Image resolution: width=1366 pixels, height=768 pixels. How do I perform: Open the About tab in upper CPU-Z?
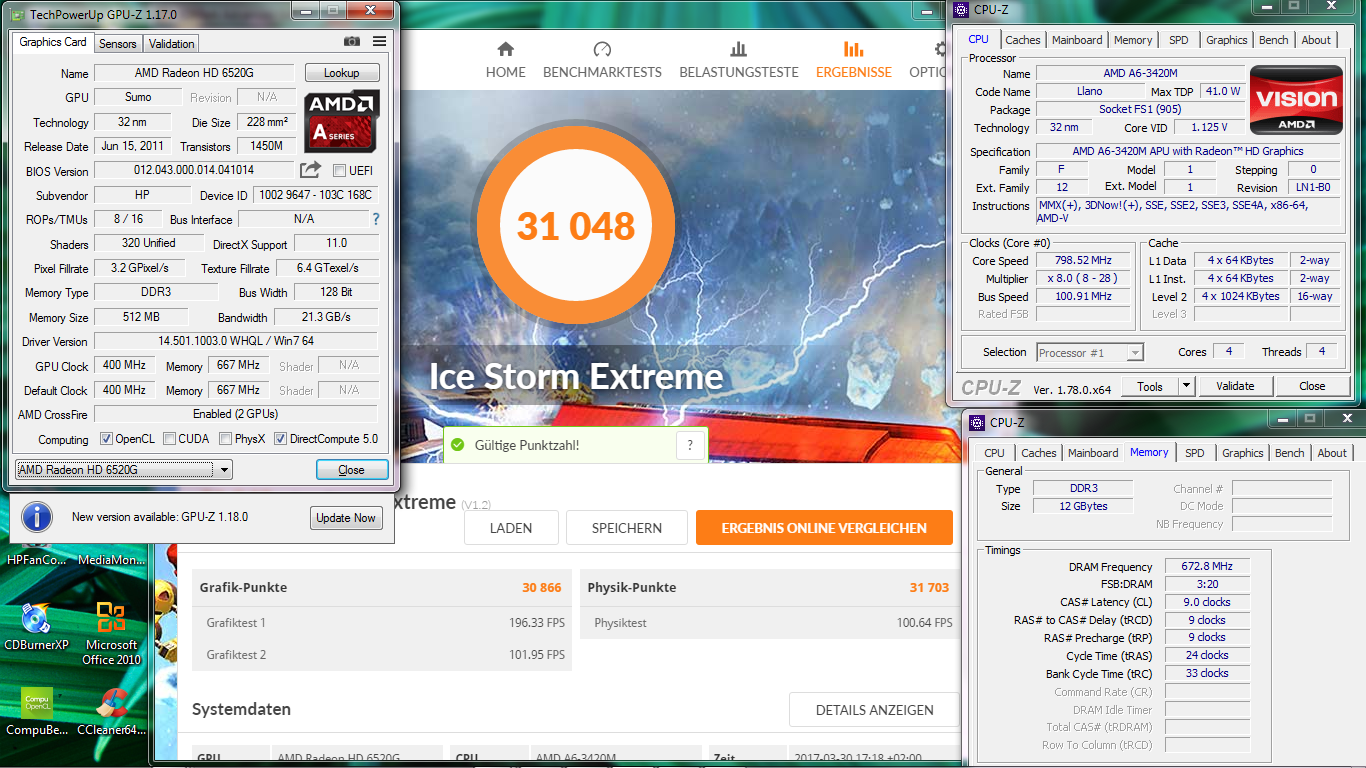[x=1316, y=40]
